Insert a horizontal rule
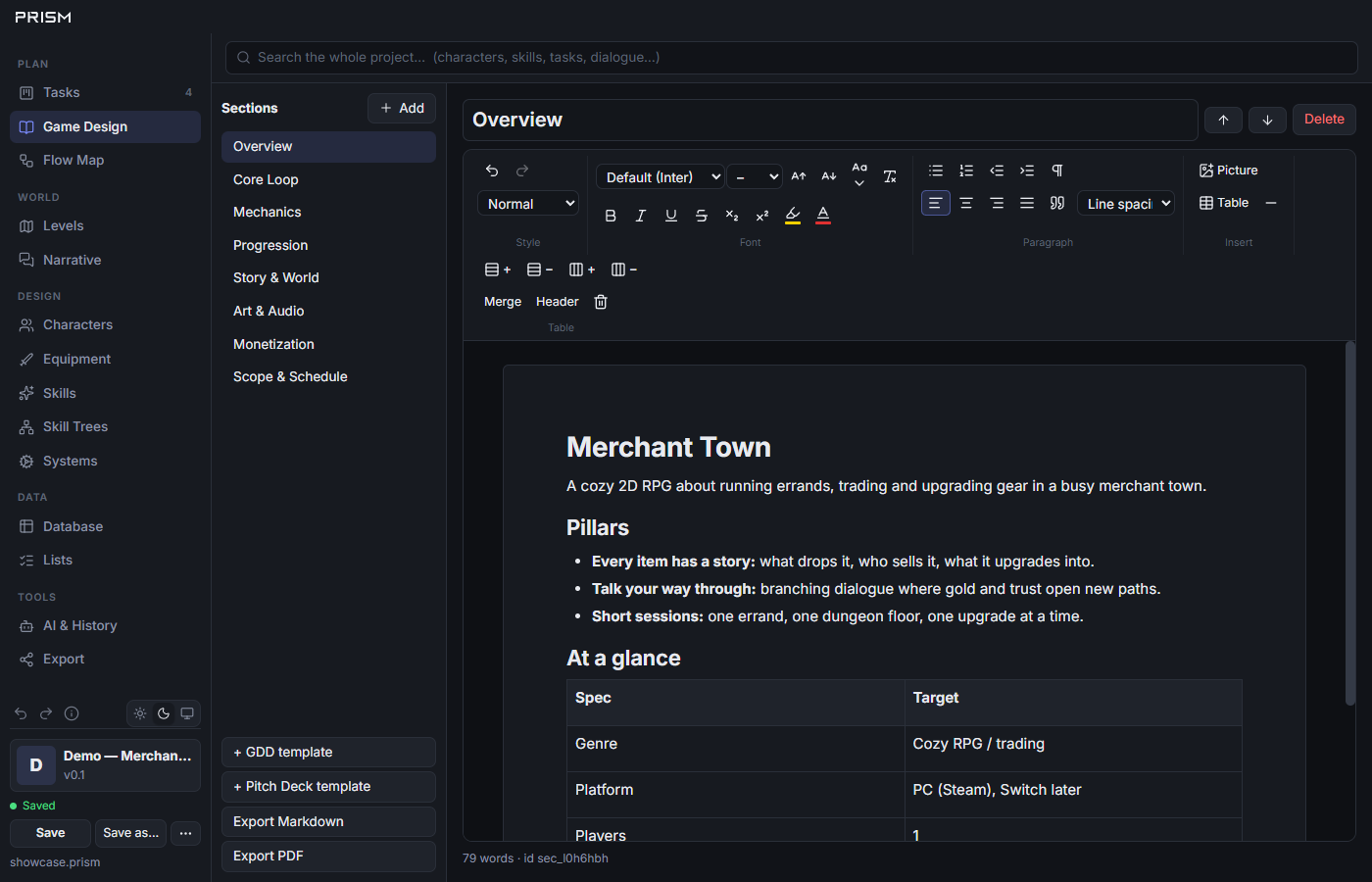The image size is (1372, 882). 1271,203
